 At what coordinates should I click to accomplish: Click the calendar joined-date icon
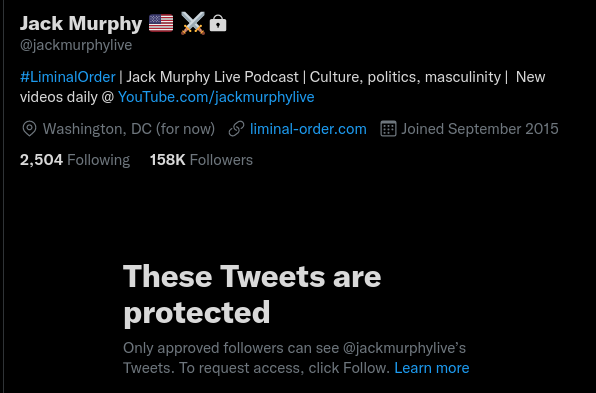[x=388, y=129]
